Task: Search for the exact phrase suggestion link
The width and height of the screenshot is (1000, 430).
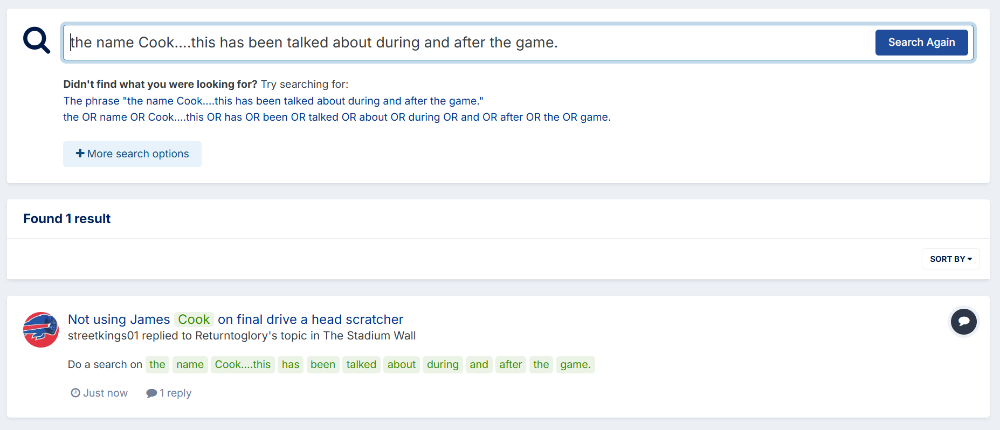Action: (274, 101)
